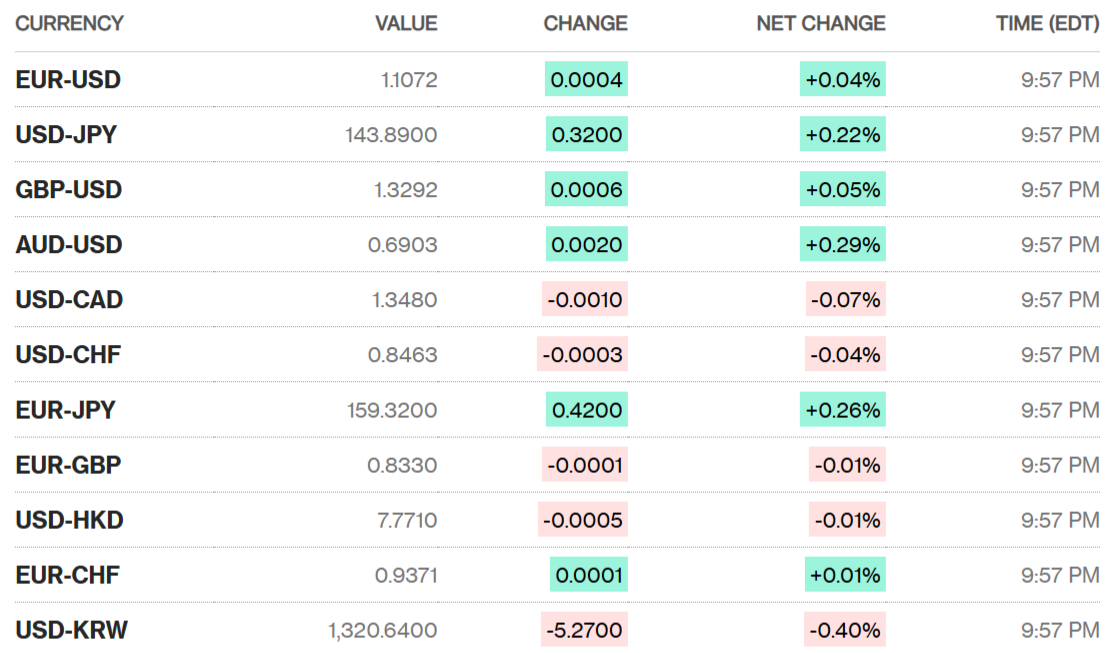Click the EUR-CHF pair link
Image resolution: width=1116 pixels, height=653 pixels.
[x=68, y=575]
